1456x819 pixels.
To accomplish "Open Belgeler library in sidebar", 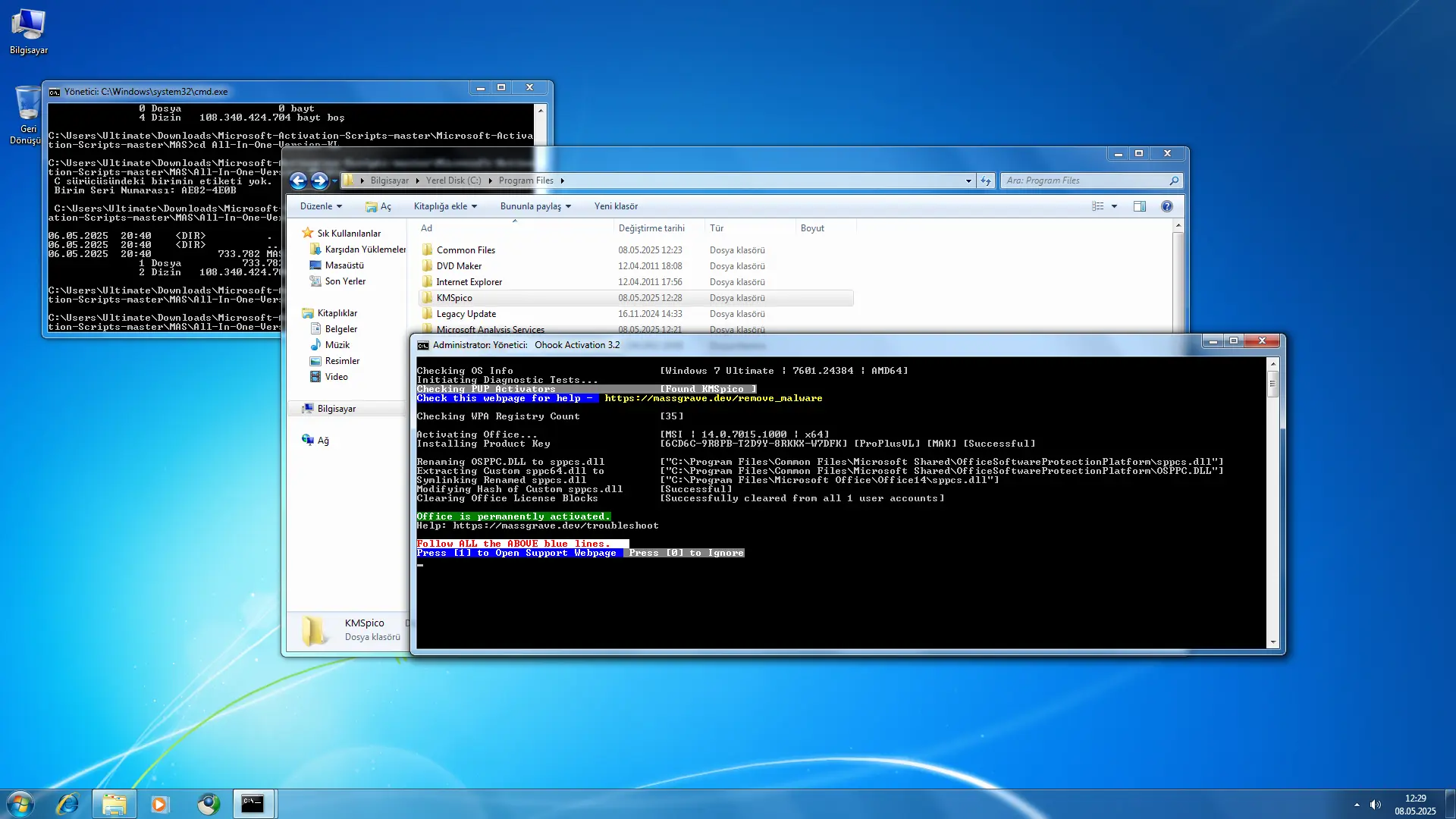I will point(334,329).
